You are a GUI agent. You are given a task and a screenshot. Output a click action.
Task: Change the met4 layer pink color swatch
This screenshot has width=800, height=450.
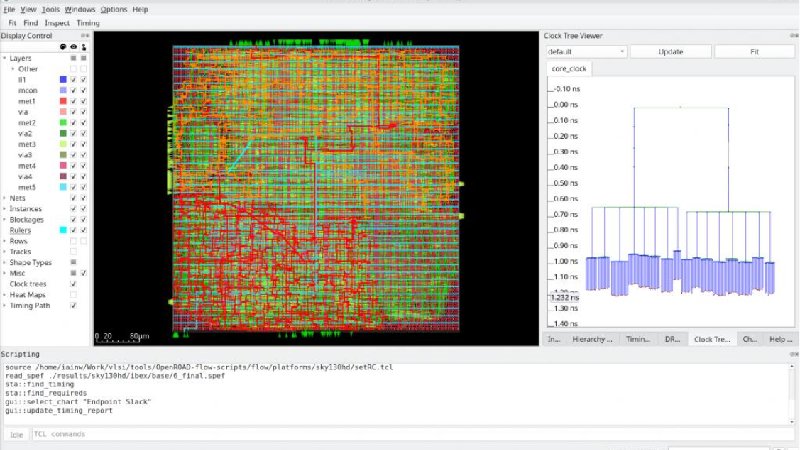click(x=63, y=166)
